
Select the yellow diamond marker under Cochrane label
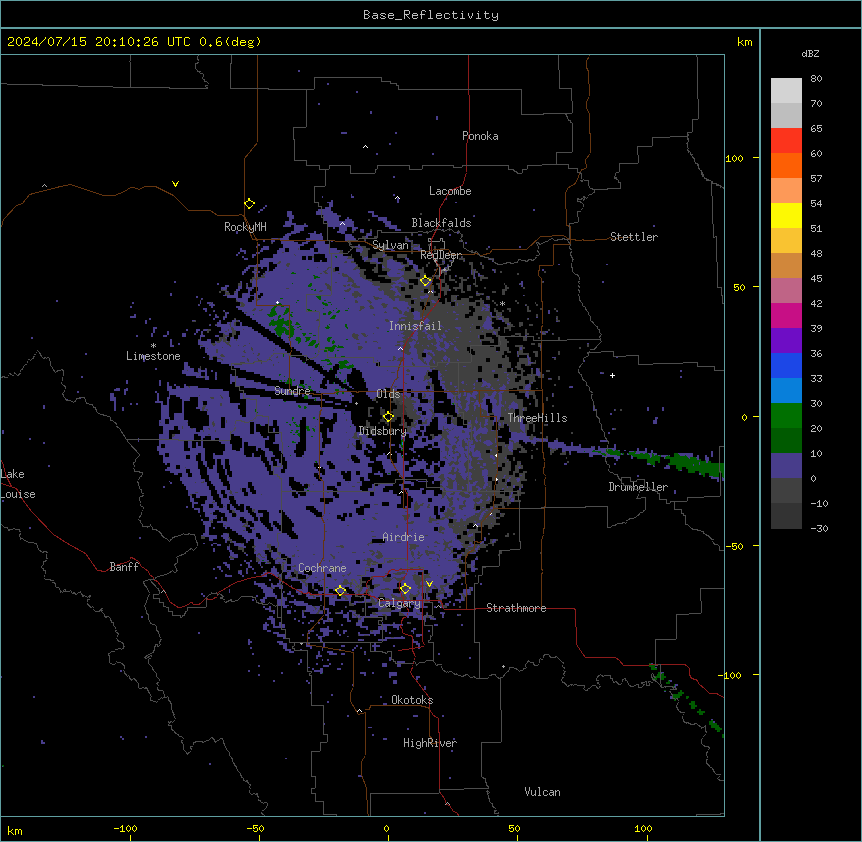click(x=340, y=591)
